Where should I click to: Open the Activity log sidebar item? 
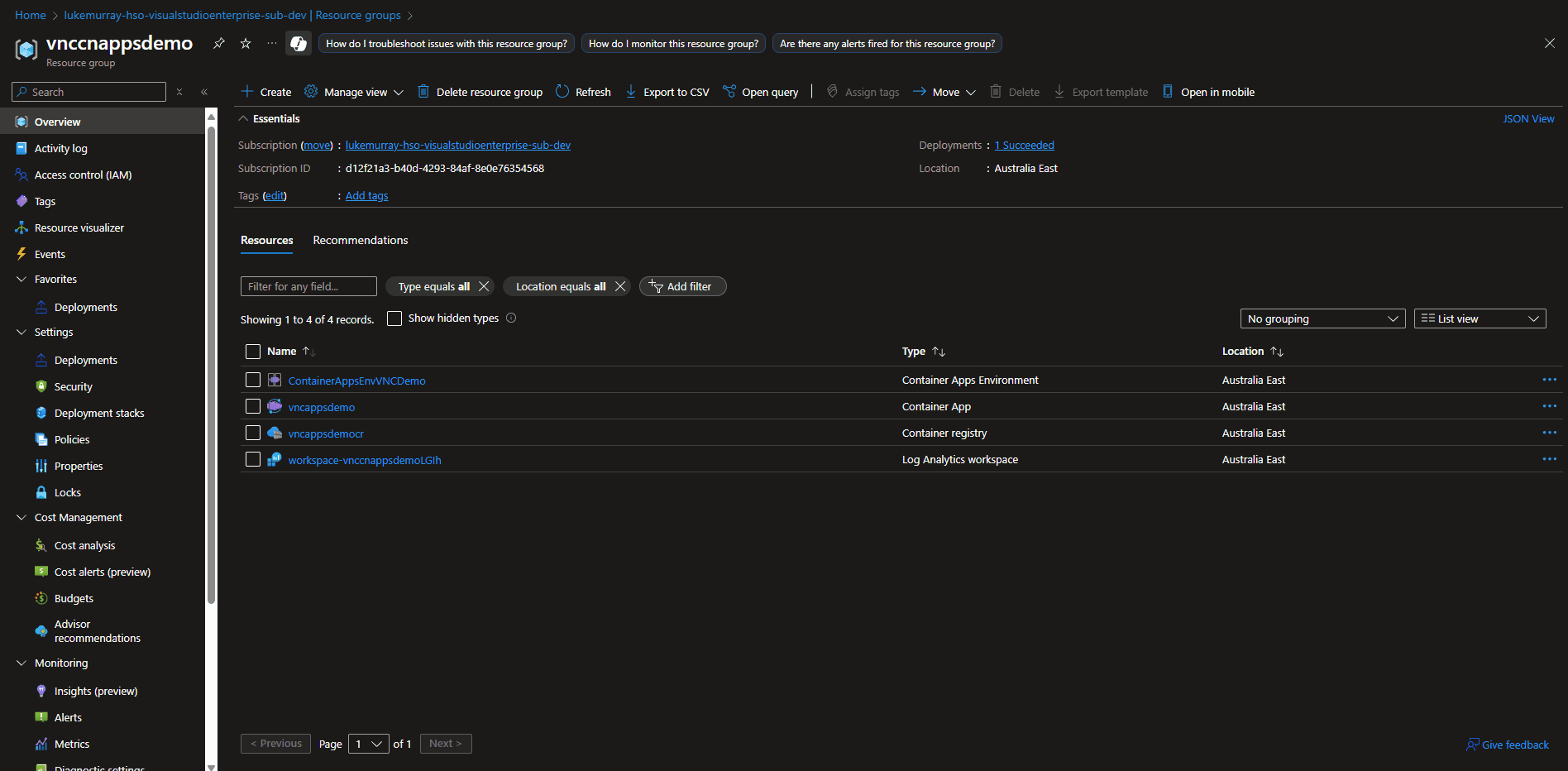click(60, 148)
